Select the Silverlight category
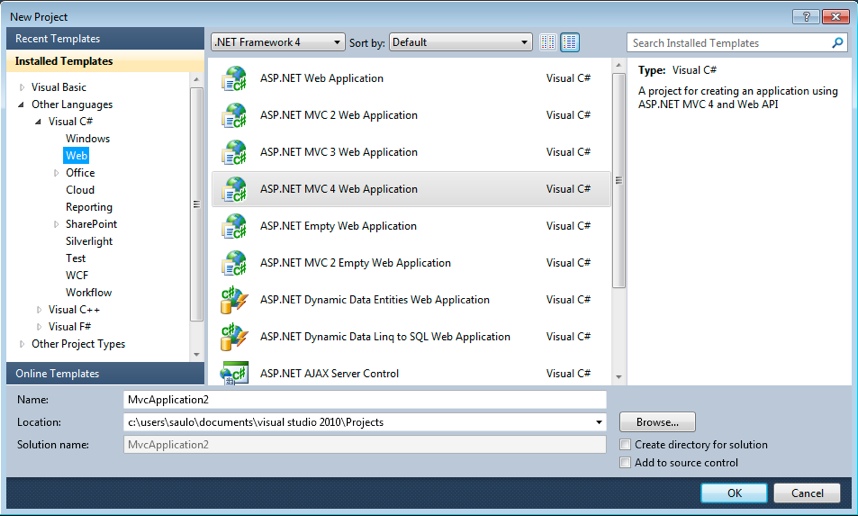This screenshot has height=516, width=858. (89, 241)
